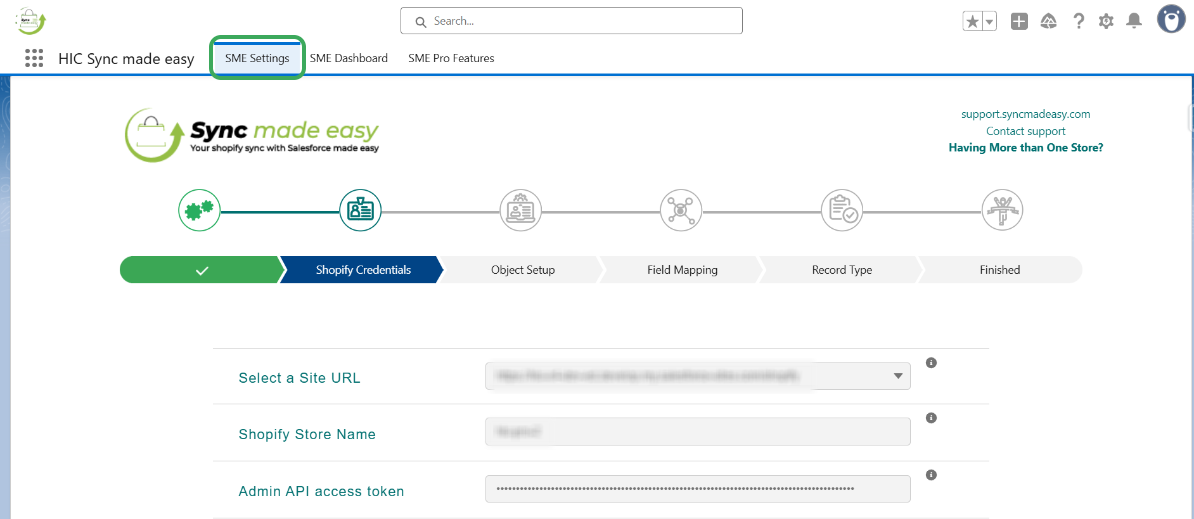This screenshot has width=1194, height=519.
Task: Select the completed green checkmark stage
Action: (x=201, y=270)
